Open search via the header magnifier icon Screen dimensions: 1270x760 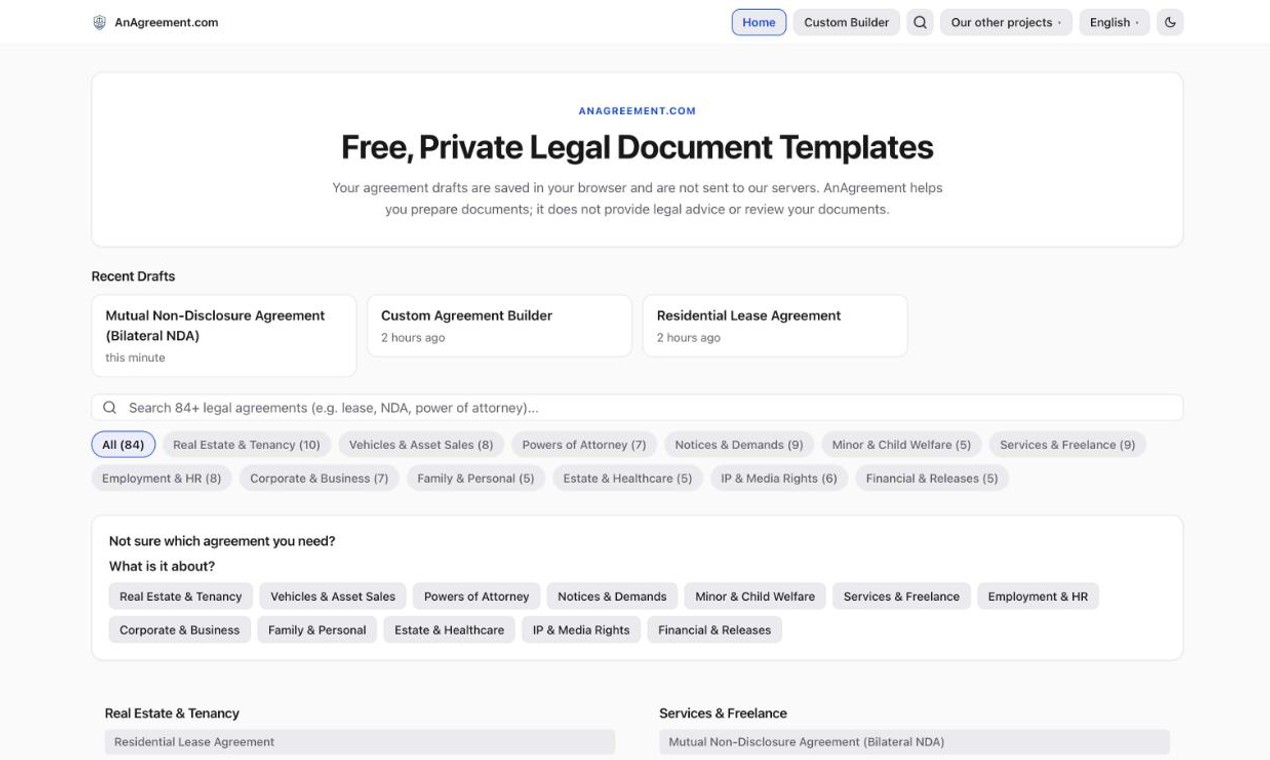pyautogui.click(x=920, y=22)
